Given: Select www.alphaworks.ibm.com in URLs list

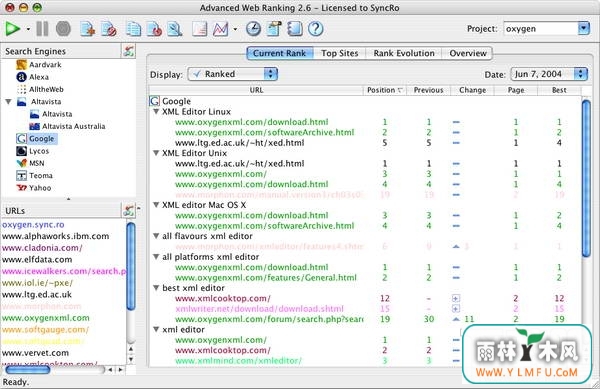Looking at the screenshot, I should click(55, 236).
